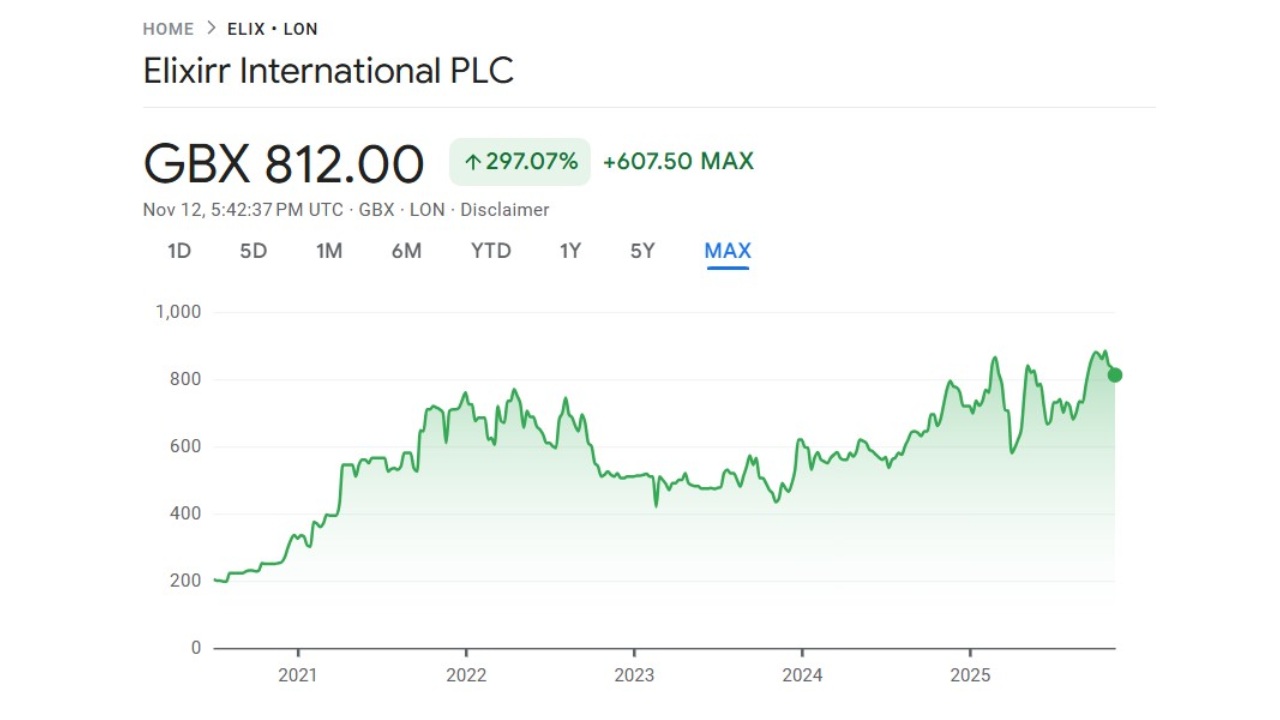Click the chart peak near 2025
This screenshot has width=1280, height=720.
pos(997,355)
